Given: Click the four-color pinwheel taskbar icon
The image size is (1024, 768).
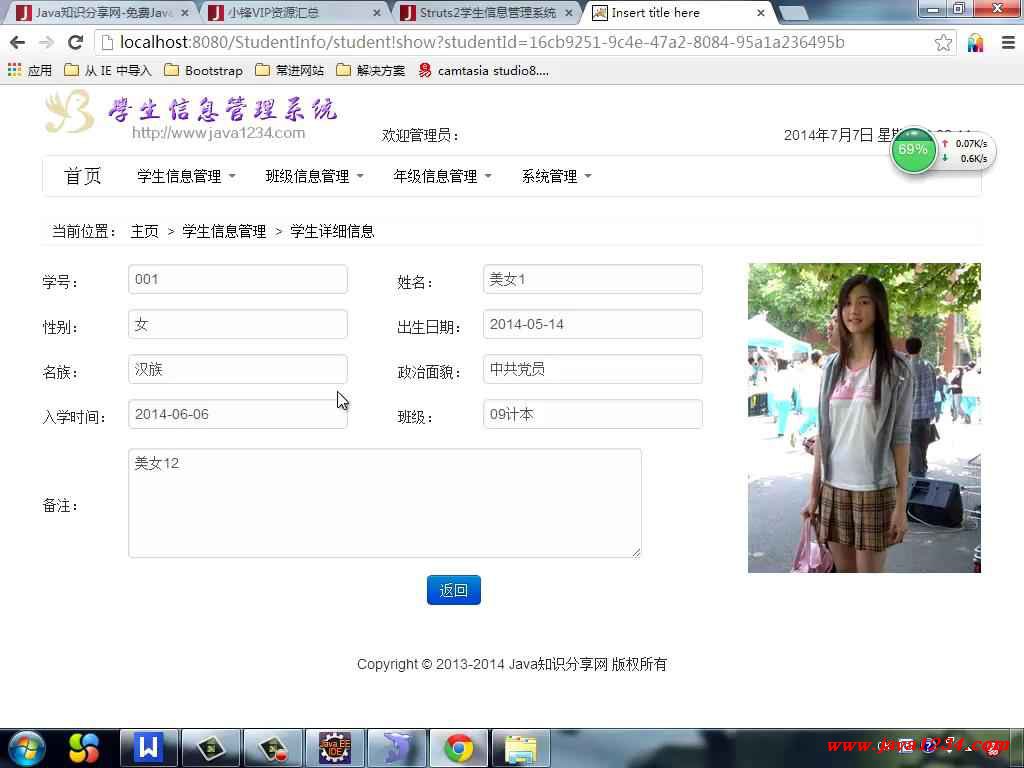Looking at the screenshot, I should pos(84,748).
